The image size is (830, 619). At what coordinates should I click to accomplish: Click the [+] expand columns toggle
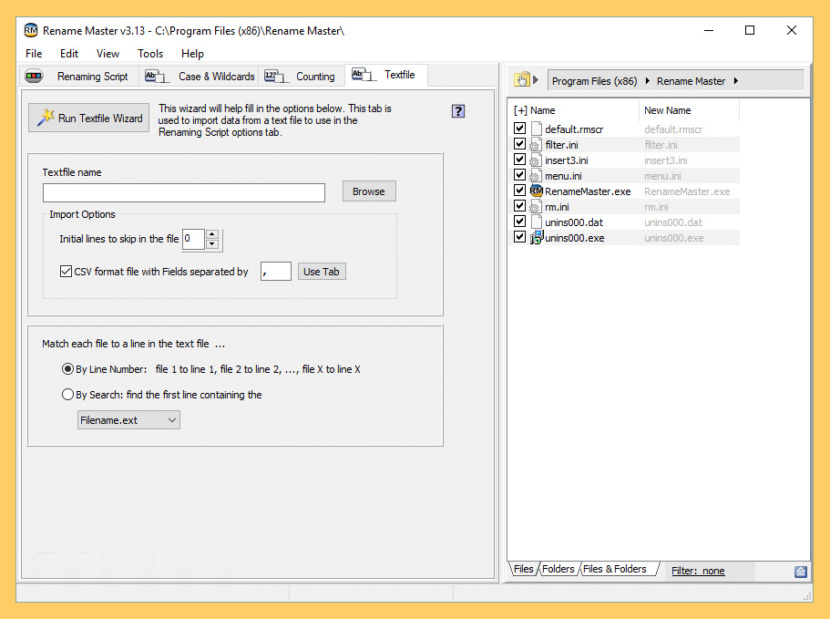pyautogui.click(x=520, y=111)
